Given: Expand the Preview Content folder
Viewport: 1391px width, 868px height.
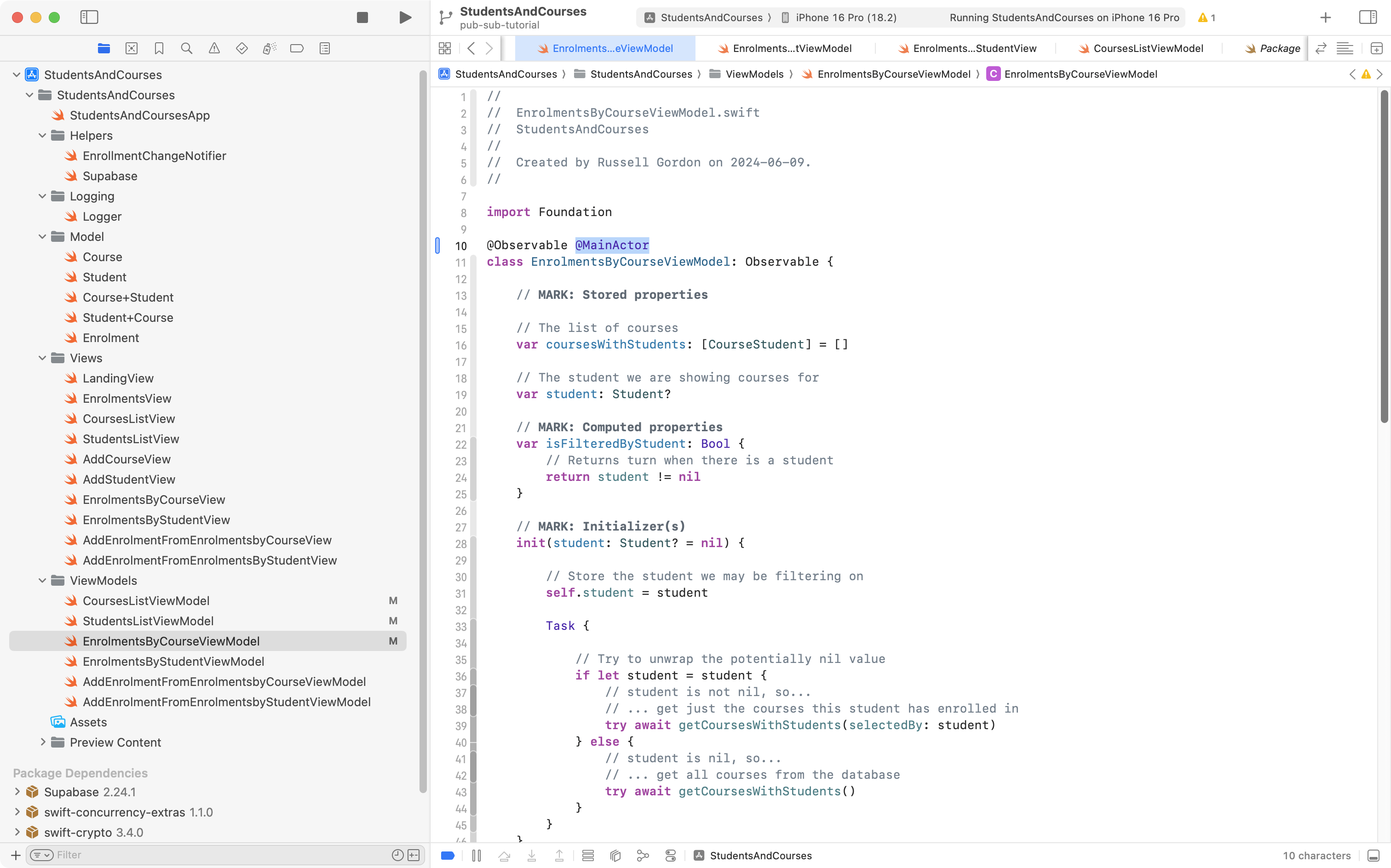Looking at the screenshot, I should pos(42,742).
